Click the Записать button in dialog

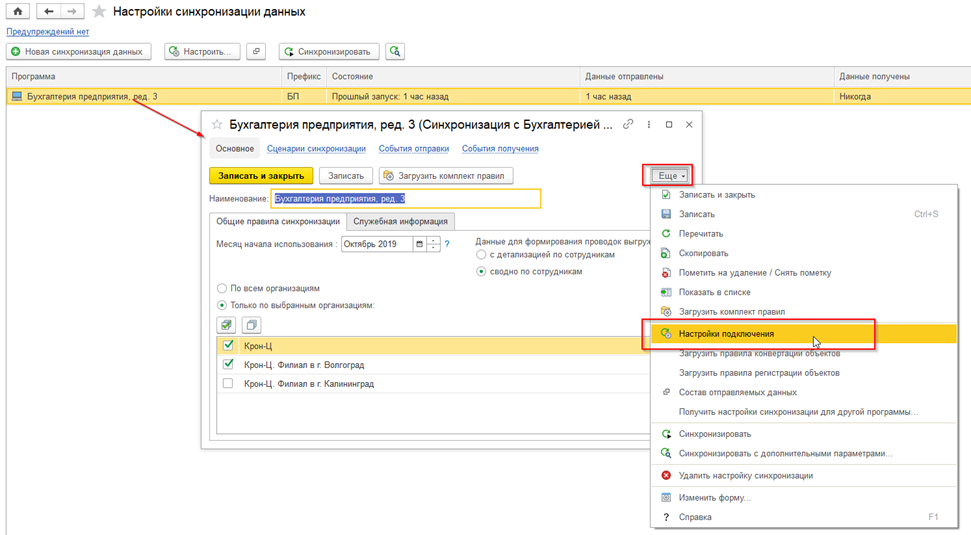click(346, 176)
